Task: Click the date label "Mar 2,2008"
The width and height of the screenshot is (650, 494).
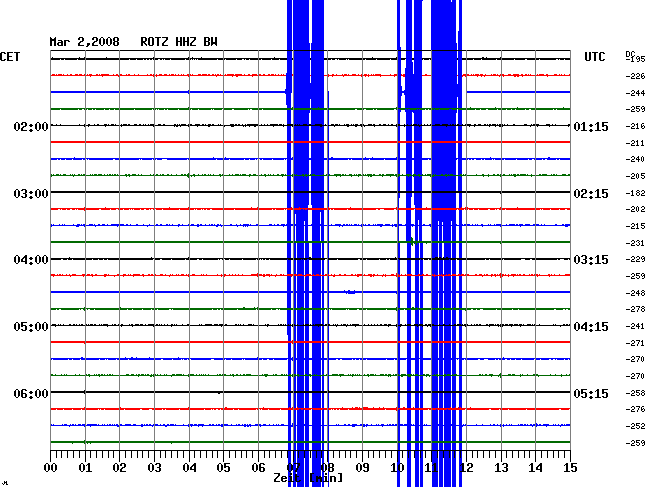Action: [x=85, y=42]
